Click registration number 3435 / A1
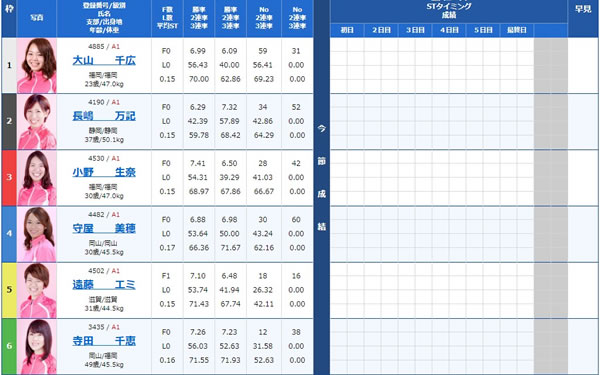Image resolution: width=600 pixels, height=375 pixels. (x=104, y=327)
